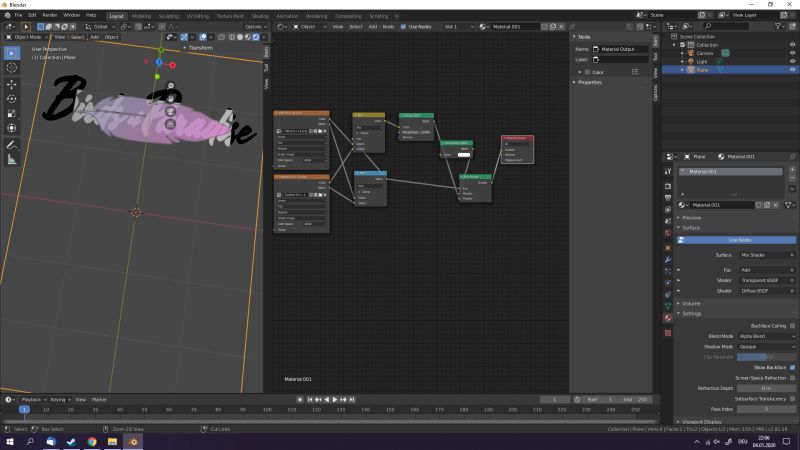
Task: Toggle camera view gizmo in viewport
Action: [170, 111]
